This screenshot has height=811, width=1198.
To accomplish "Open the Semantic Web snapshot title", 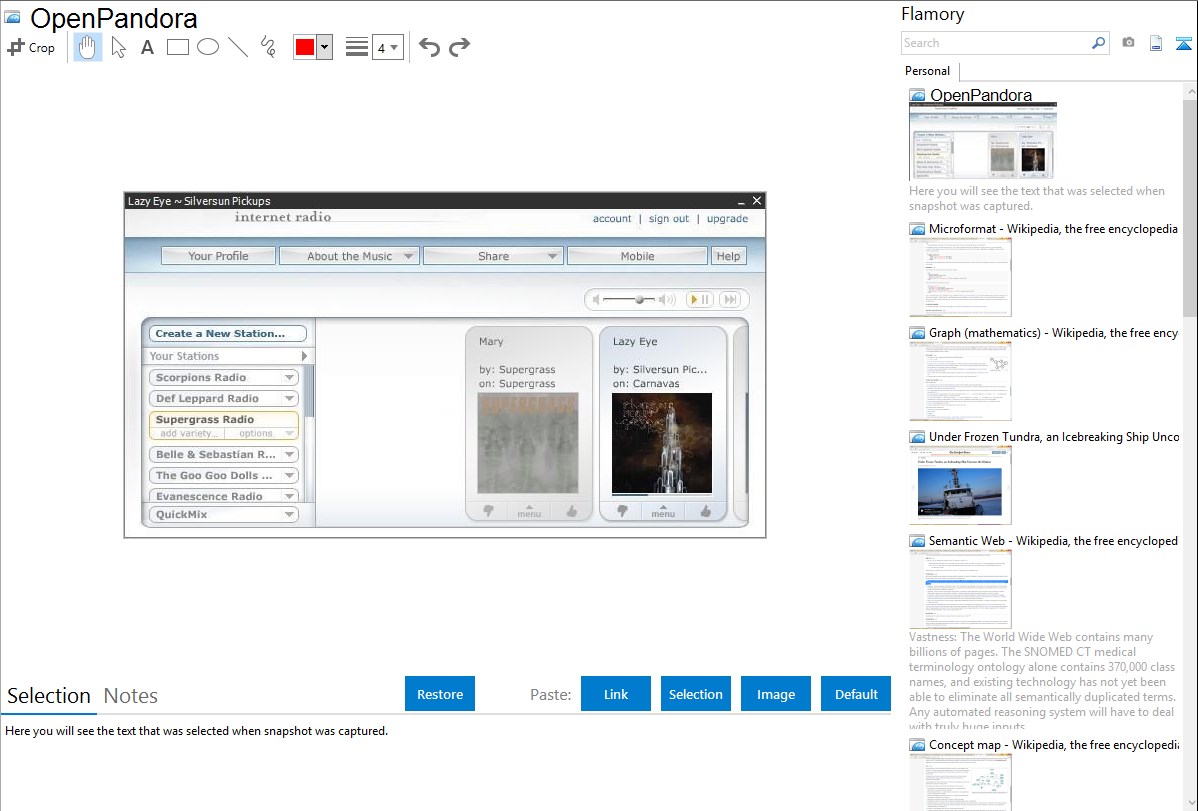I will point(1053,541).
